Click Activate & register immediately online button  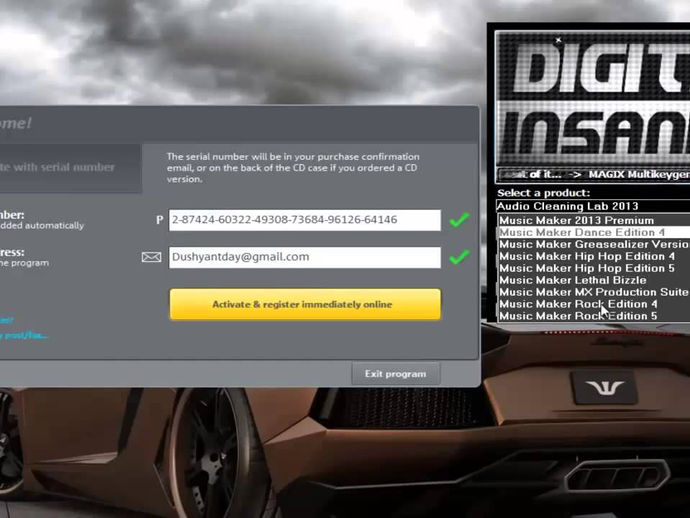pos(305,304)
